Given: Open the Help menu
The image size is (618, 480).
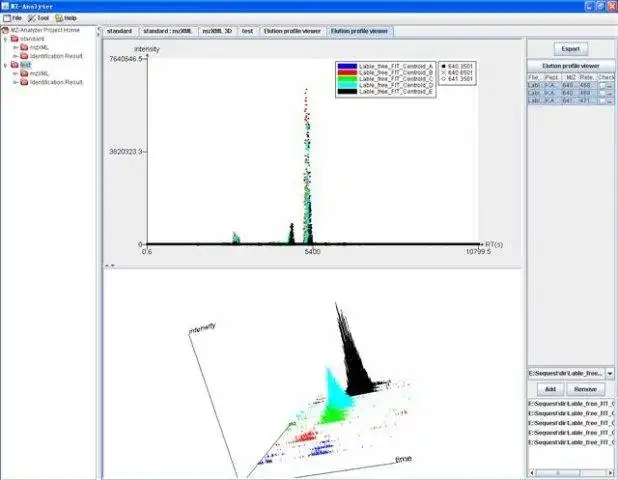Looking at the screenshot, I should point(66,18).
